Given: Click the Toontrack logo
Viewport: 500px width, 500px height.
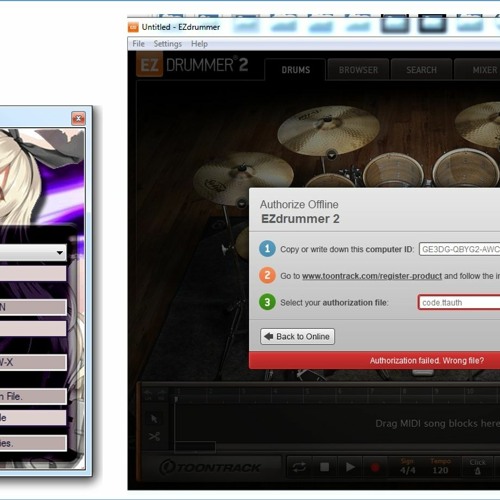Looking at the screenshot, I should click(x=210, y=468).
